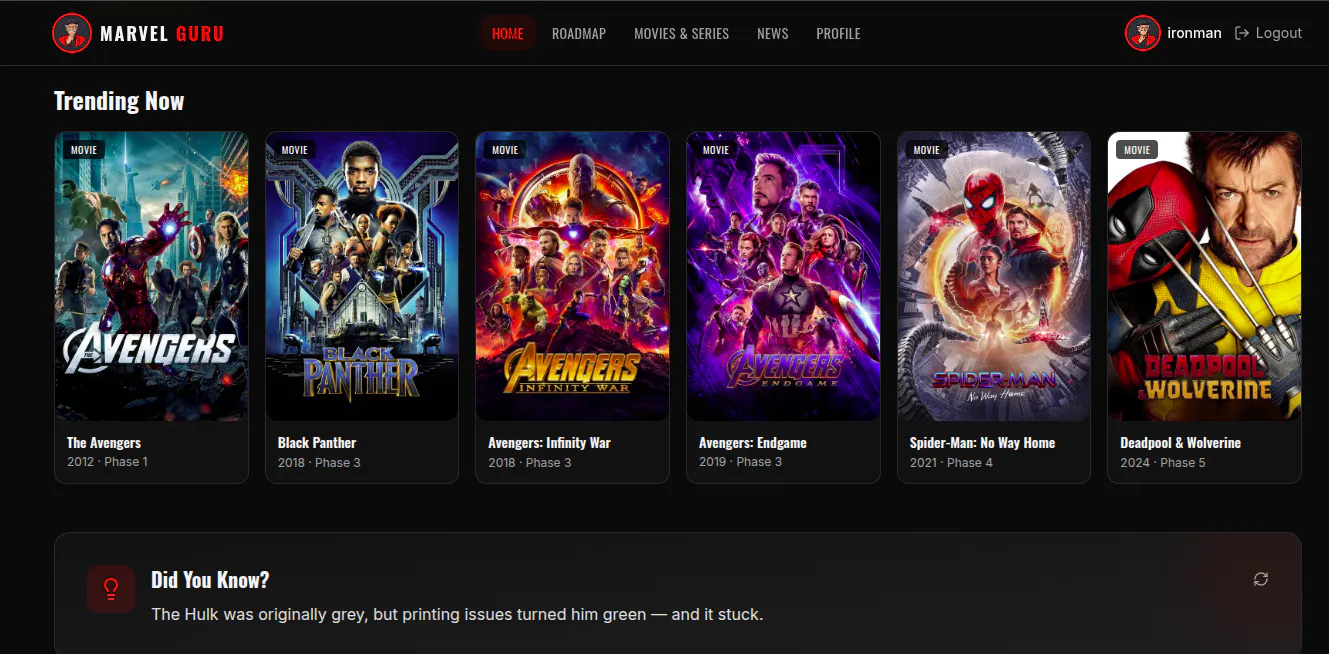Click the MARVEL GURU brand text

[162, 34]
